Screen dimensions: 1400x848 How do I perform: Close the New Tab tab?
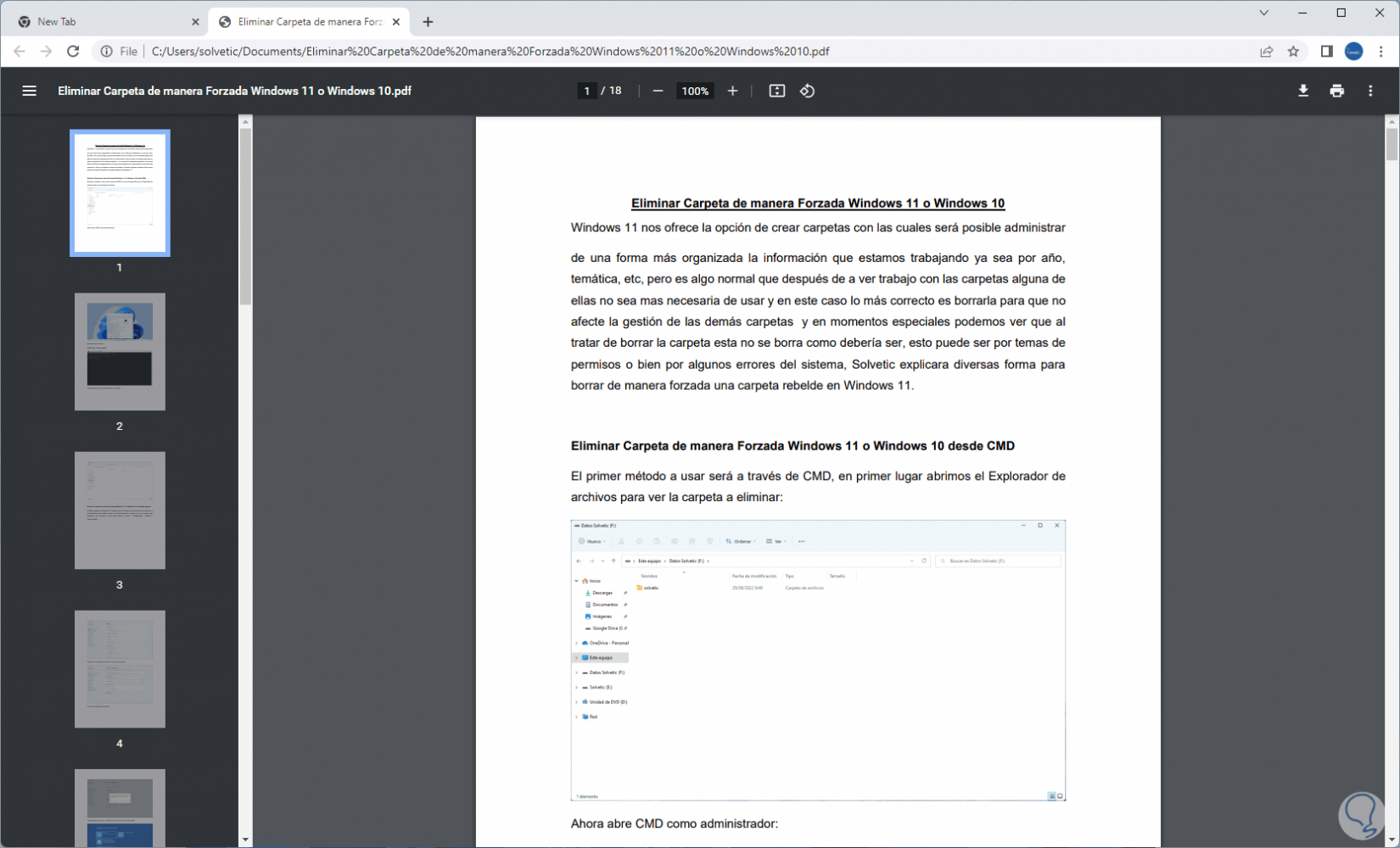coord(195,22)
